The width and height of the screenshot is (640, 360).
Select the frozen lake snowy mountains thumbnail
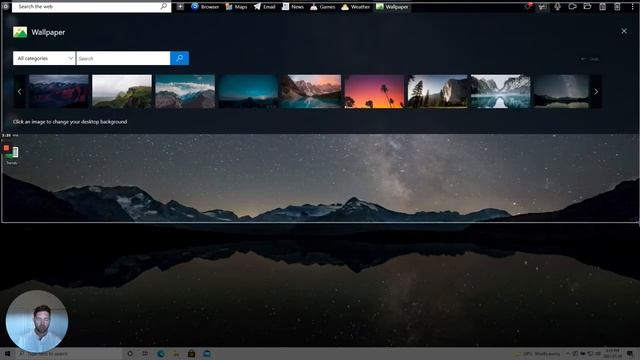[500, 91]
